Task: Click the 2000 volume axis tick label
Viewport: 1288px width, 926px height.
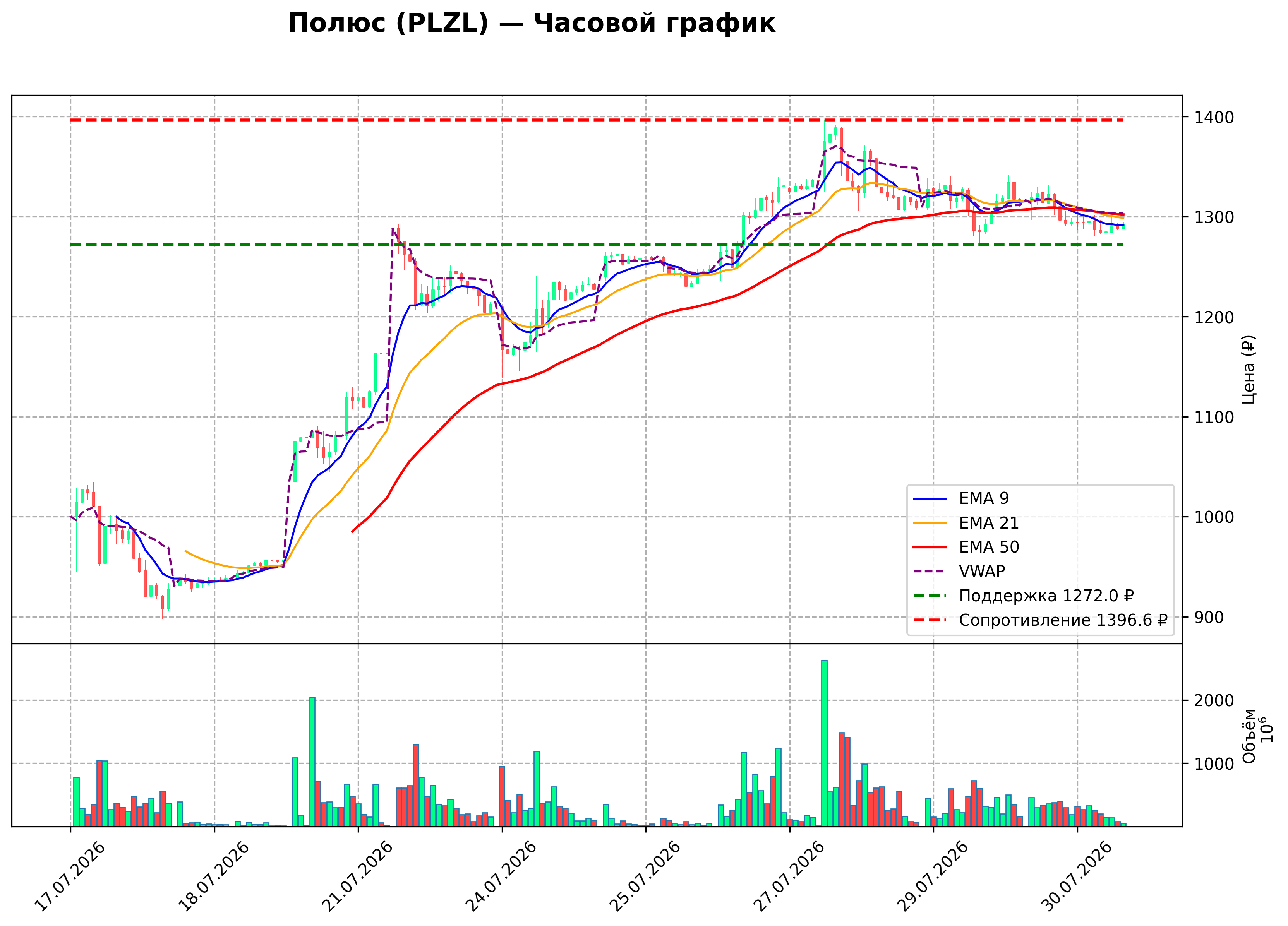Action: click(1214, 701)
